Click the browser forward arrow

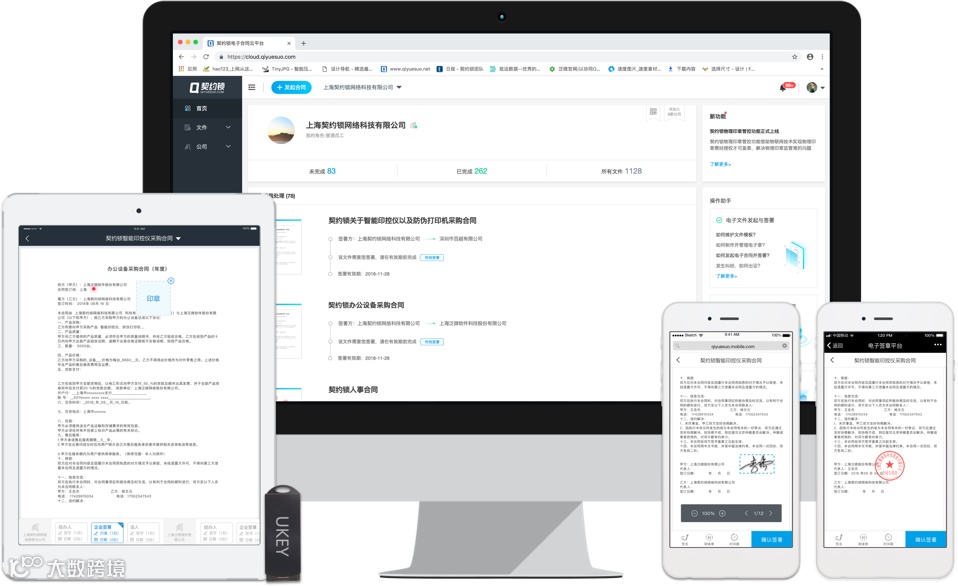[x=194, y=56]
